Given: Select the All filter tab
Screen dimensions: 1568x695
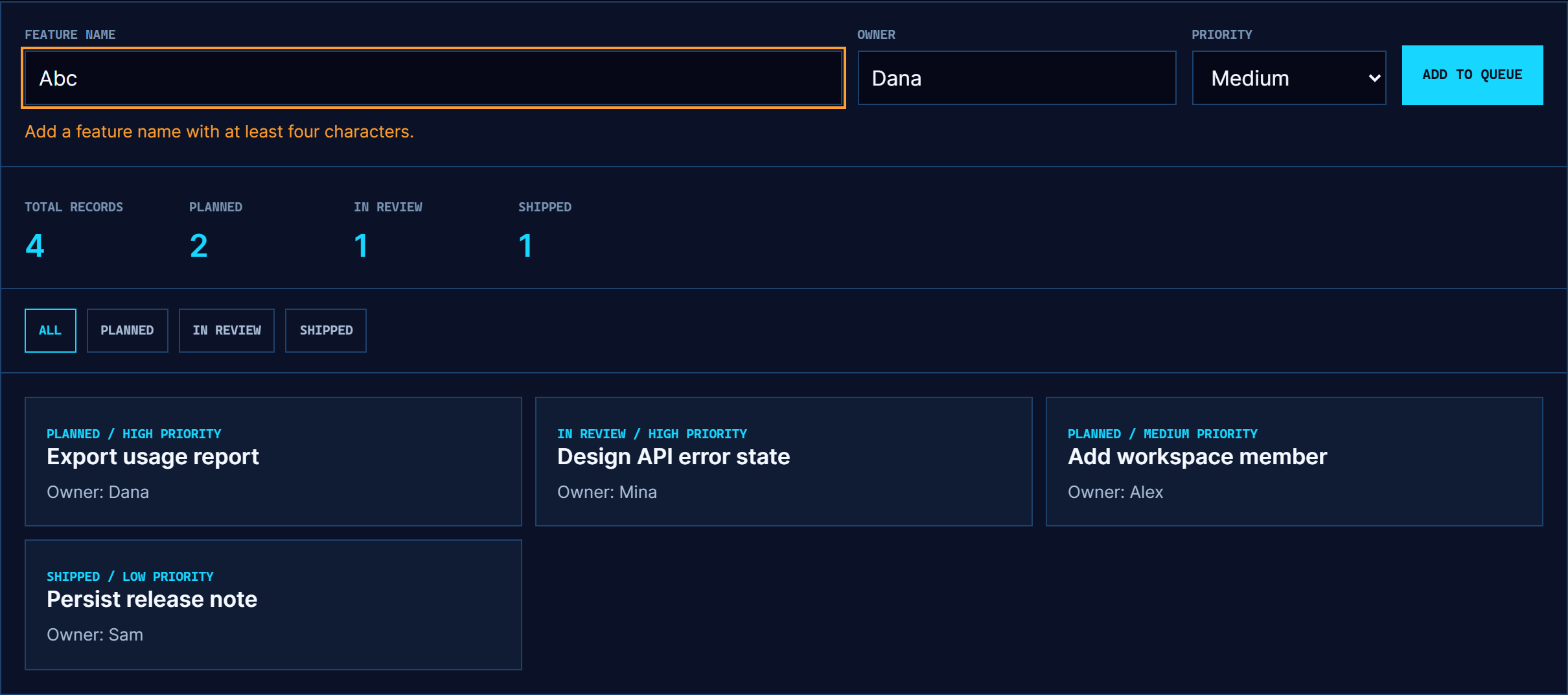Looking at the screenshot, I should click(51, 331).
